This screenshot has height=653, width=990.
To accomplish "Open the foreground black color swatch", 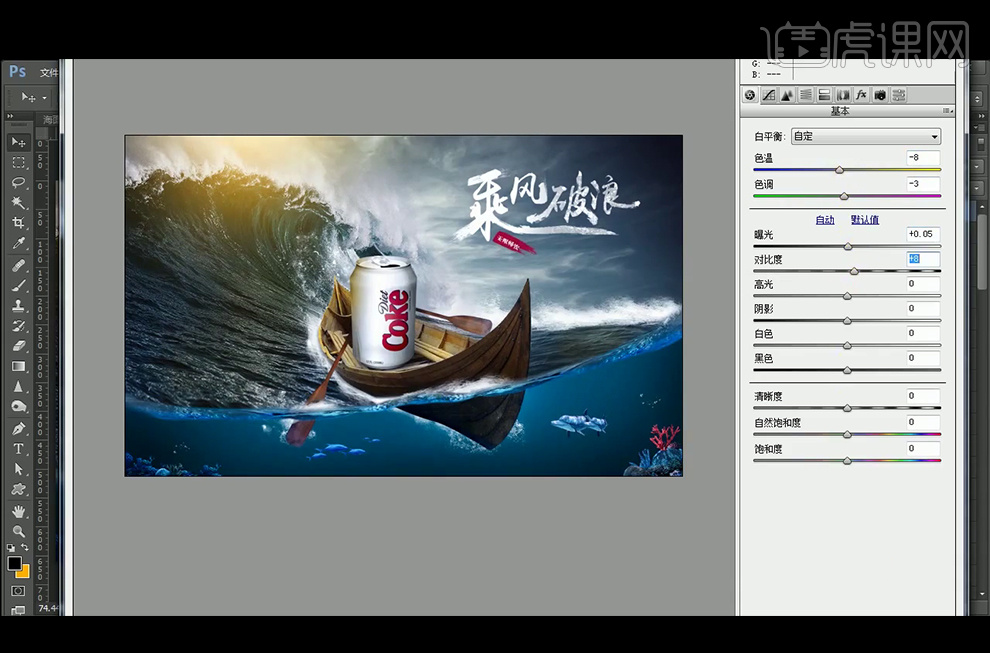I will tap(14, 563).
